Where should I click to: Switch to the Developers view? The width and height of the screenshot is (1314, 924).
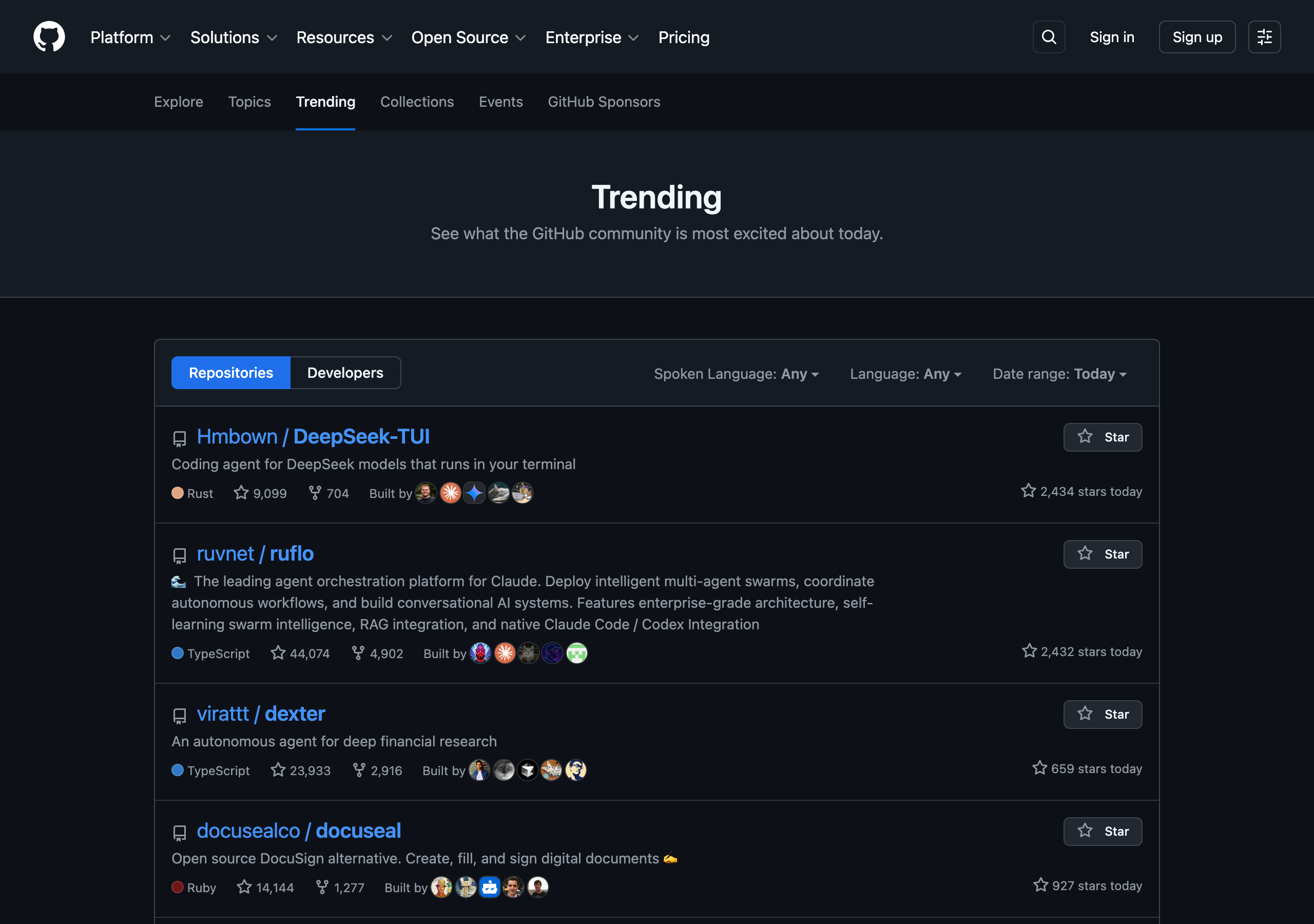[x=345, y=373]
